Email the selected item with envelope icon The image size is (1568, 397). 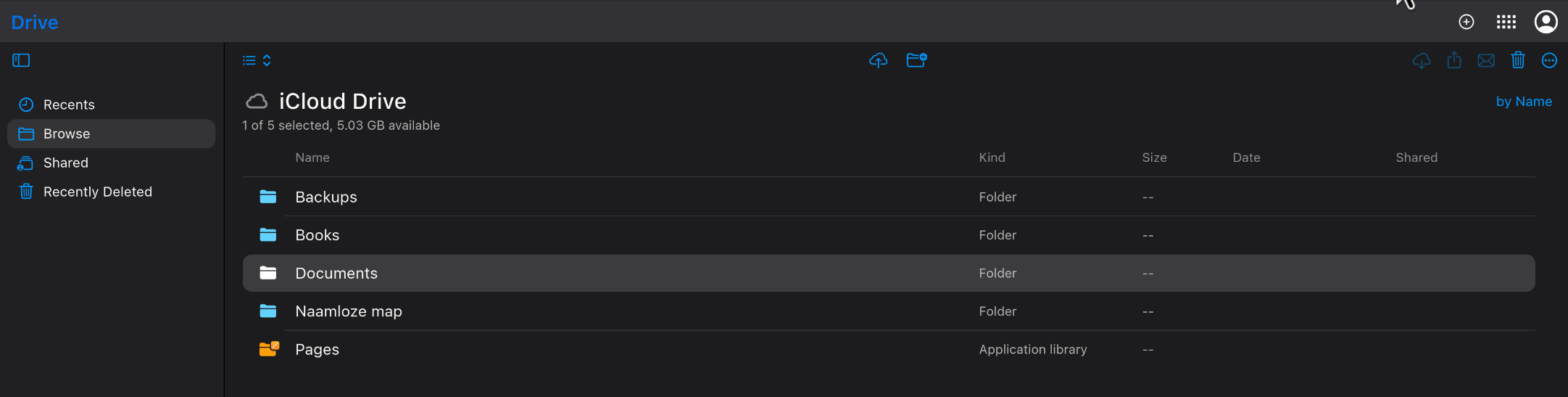pos(1486,61)
